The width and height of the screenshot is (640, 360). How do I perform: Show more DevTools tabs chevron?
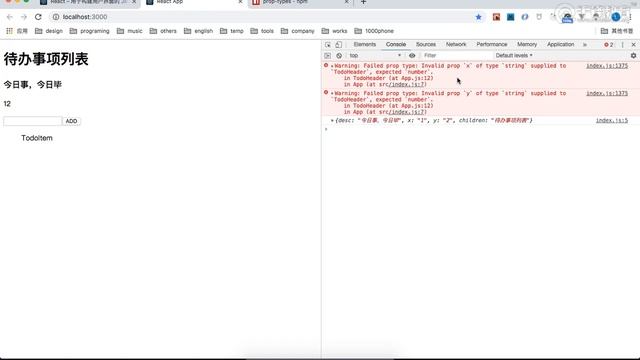[585, 44]
